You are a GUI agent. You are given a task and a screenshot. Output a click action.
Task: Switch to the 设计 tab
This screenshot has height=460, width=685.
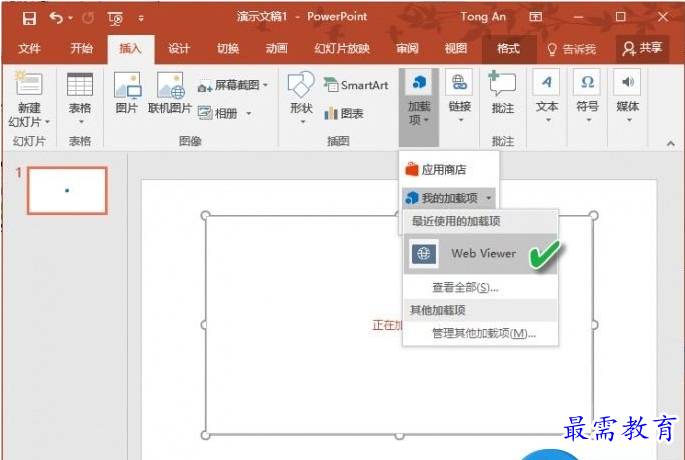tap(179, 48)
